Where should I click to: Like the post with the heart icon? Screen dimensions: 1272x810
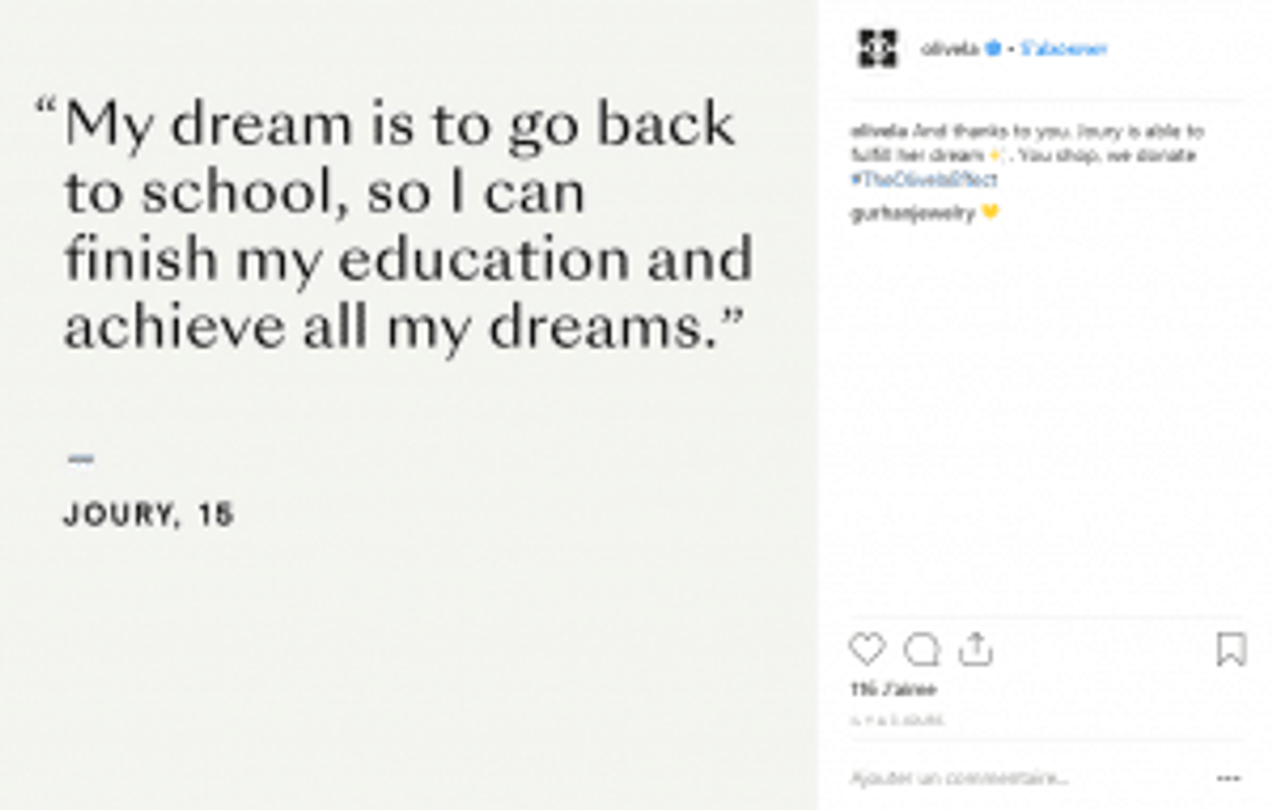[x=867, y=650]
